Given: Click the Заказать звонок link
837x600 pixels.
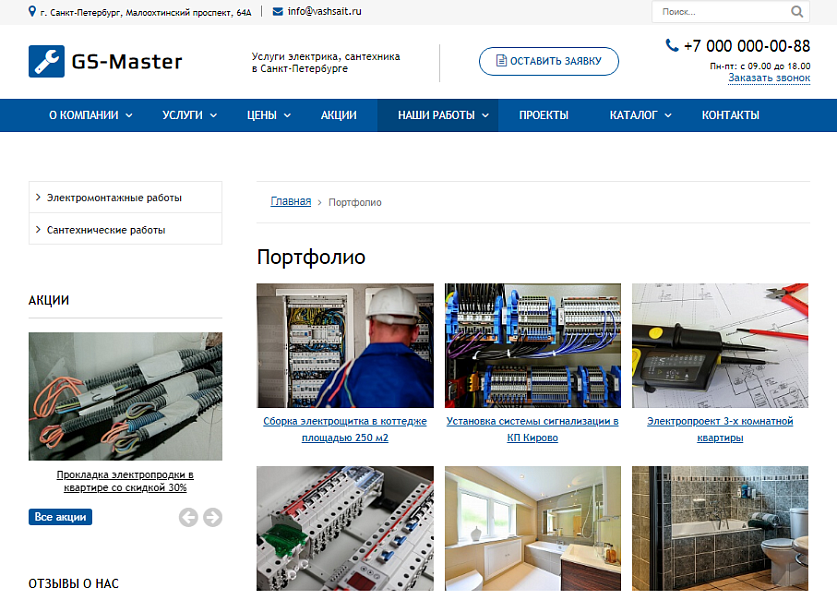Looking at the screenshot, I should point(768,78).
